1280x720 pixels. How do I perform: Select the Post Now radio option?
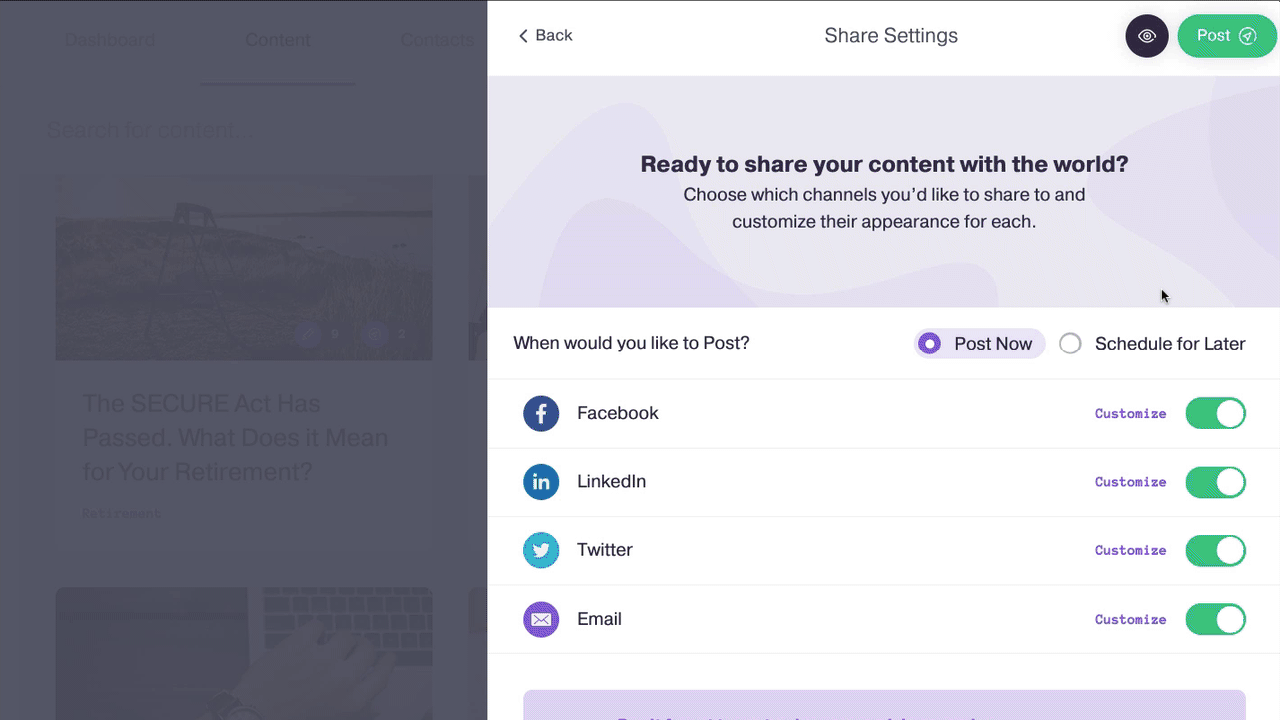pos(931,344)
